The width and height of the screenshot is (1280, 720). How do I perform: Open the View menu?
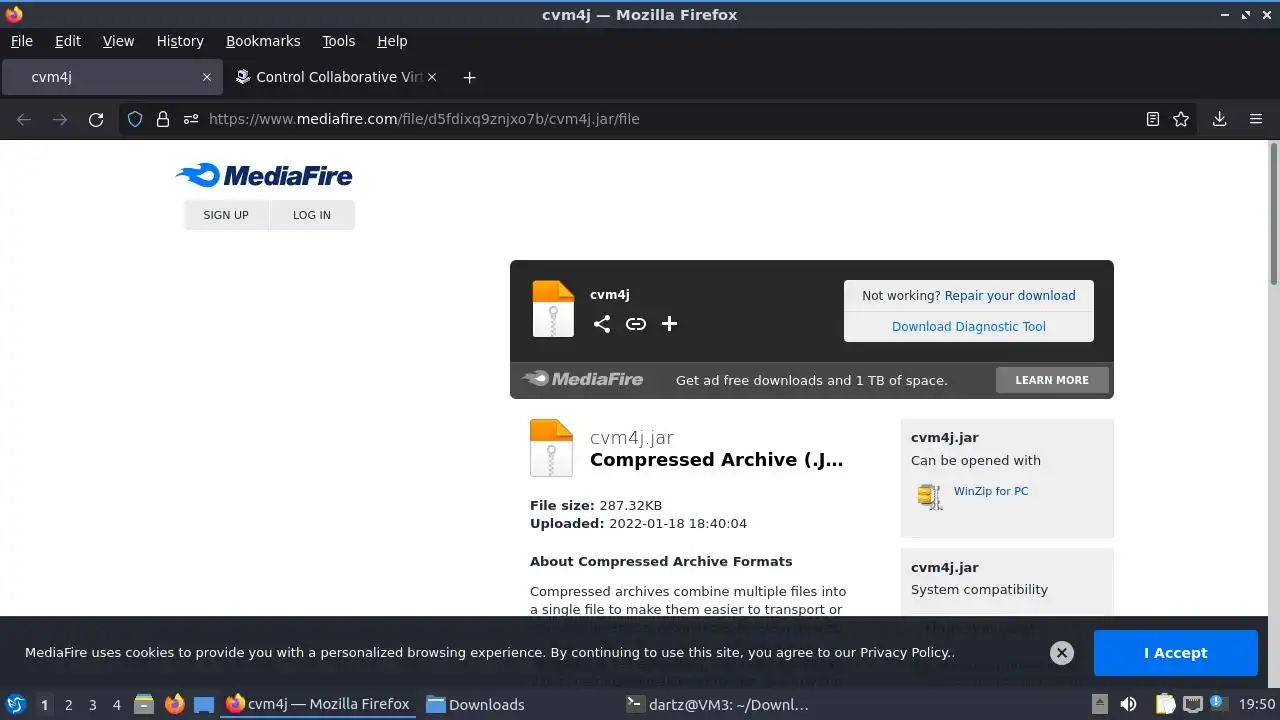(118, 41)
